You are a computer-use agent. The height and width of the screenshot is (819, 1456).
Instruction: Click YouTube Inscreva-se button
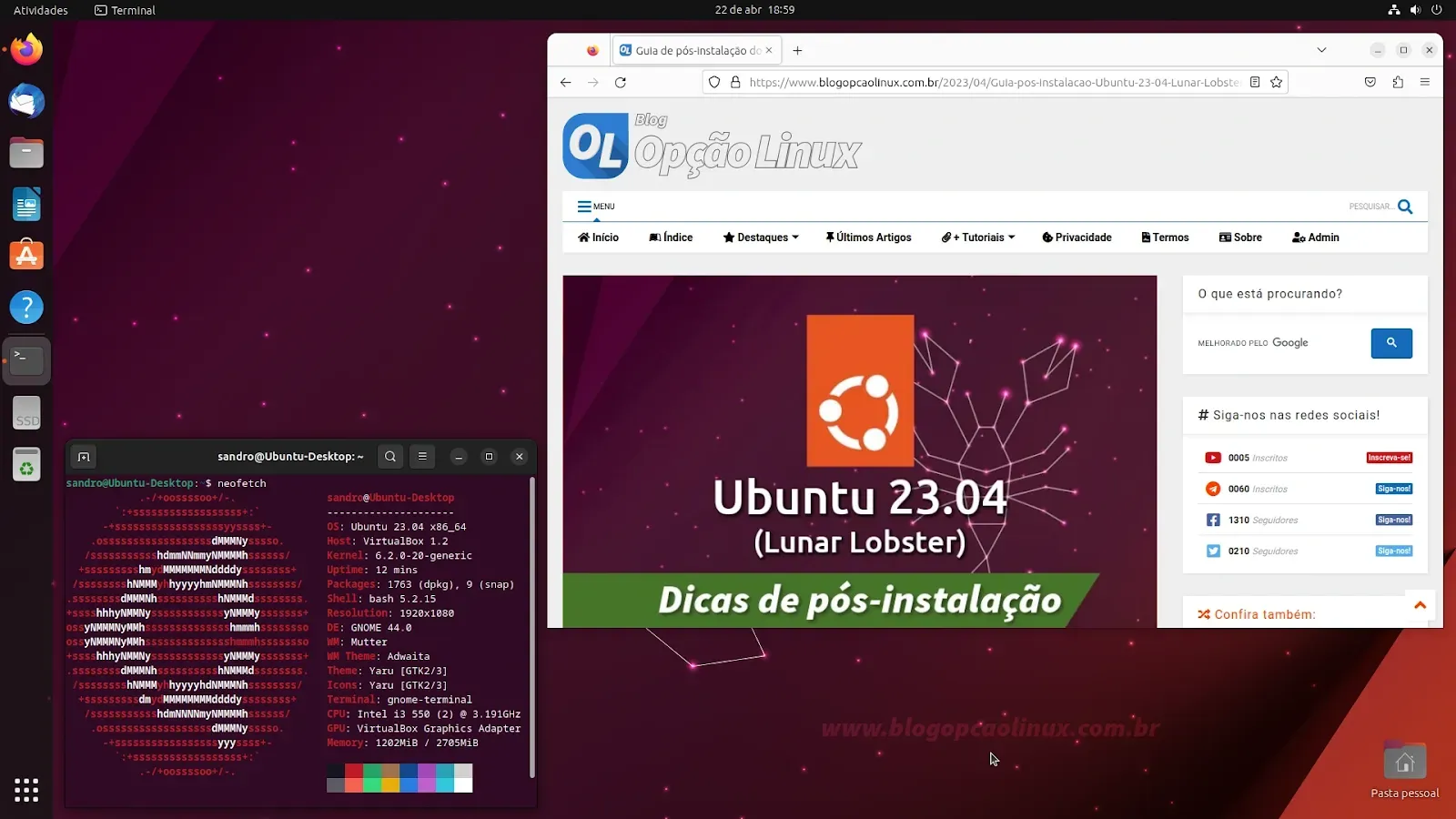[x=1389, y=458]
